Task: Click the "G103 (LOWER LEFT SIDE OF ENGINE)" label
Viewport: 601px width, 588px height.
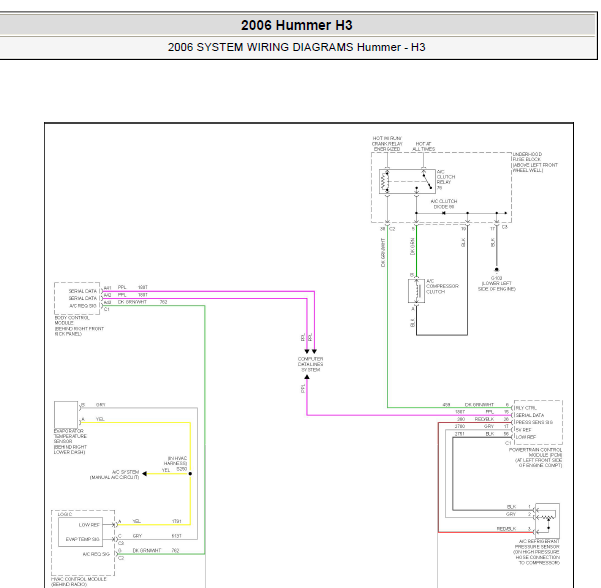Action: pos(496,284)
